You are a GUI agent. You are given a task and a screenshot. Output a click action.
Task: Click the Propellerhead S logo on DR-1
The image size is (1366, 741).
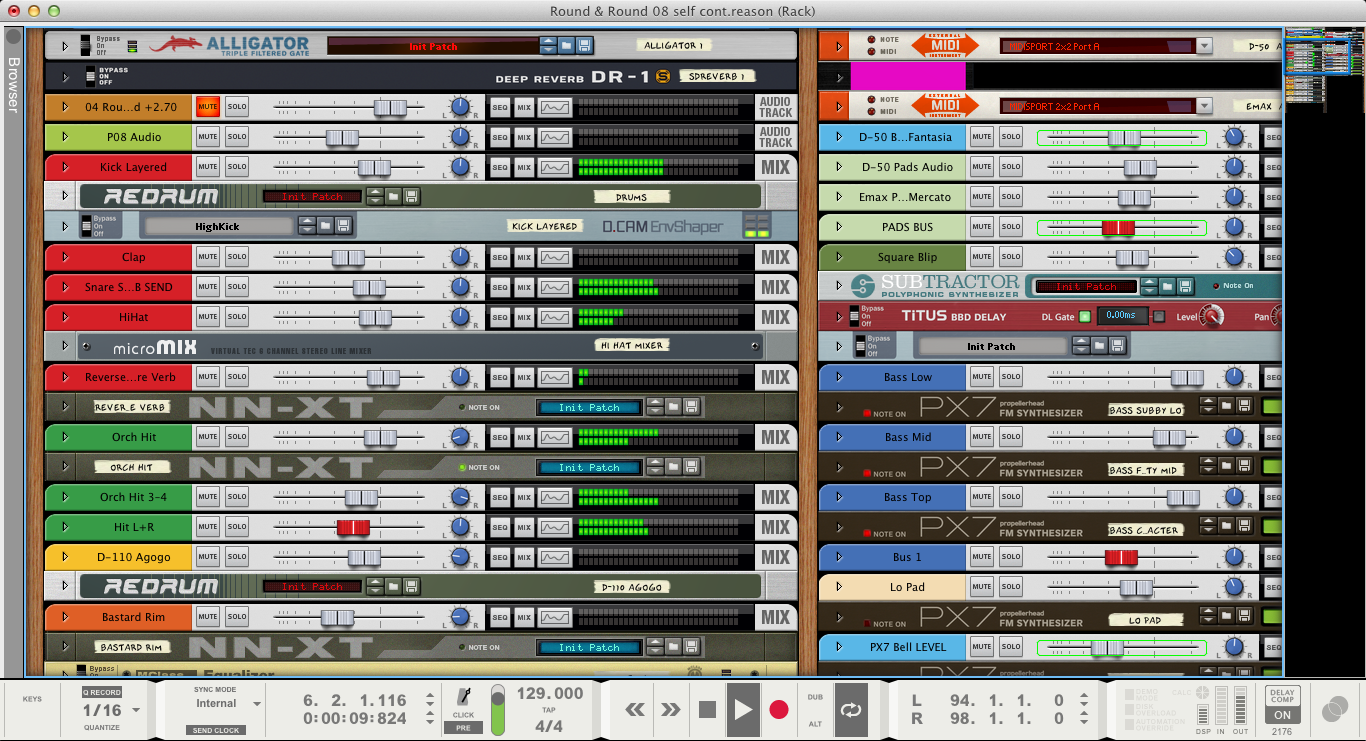(x=662, y=76)
